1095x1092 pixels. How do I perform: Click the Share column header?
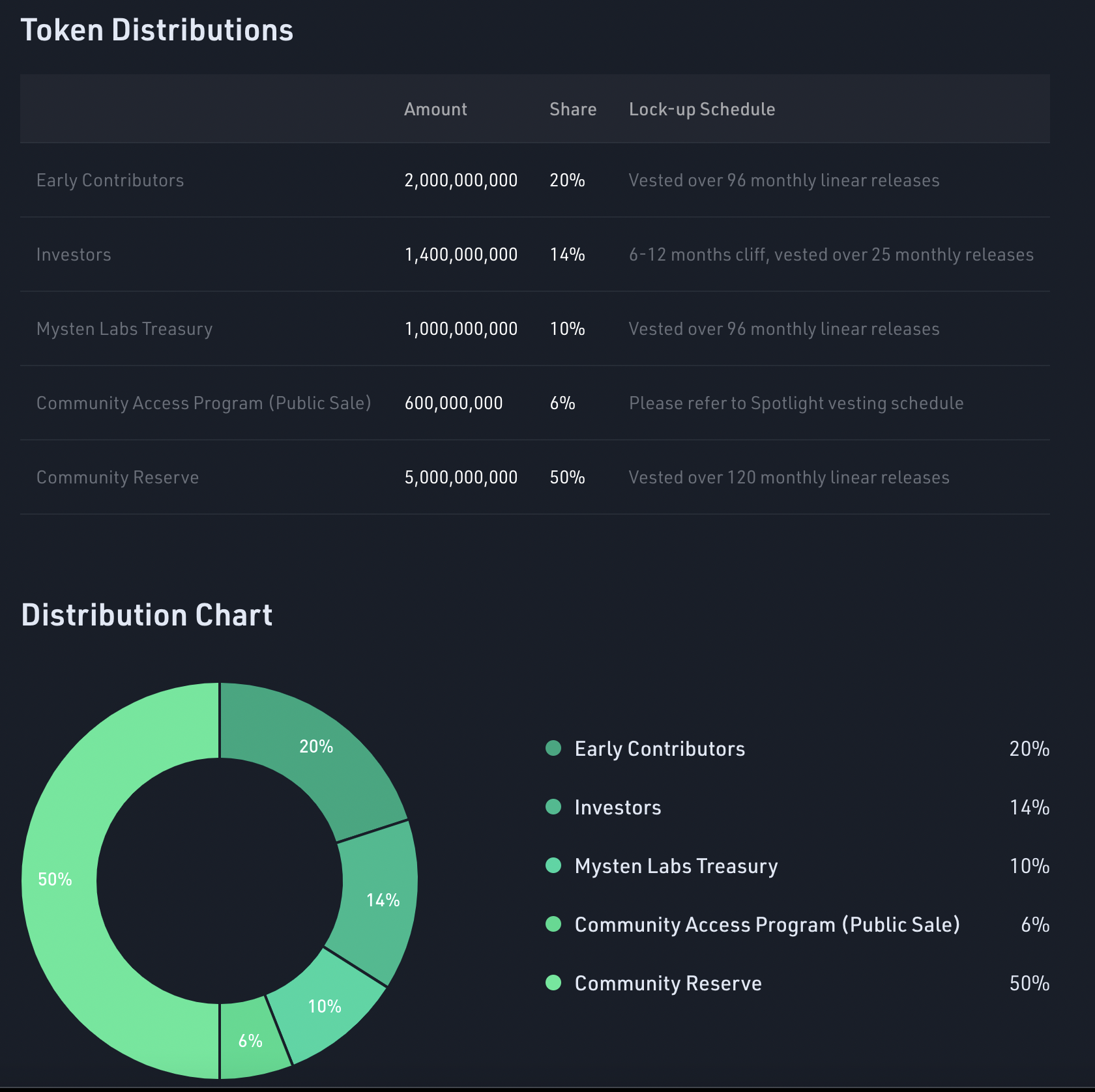[572, 109]
